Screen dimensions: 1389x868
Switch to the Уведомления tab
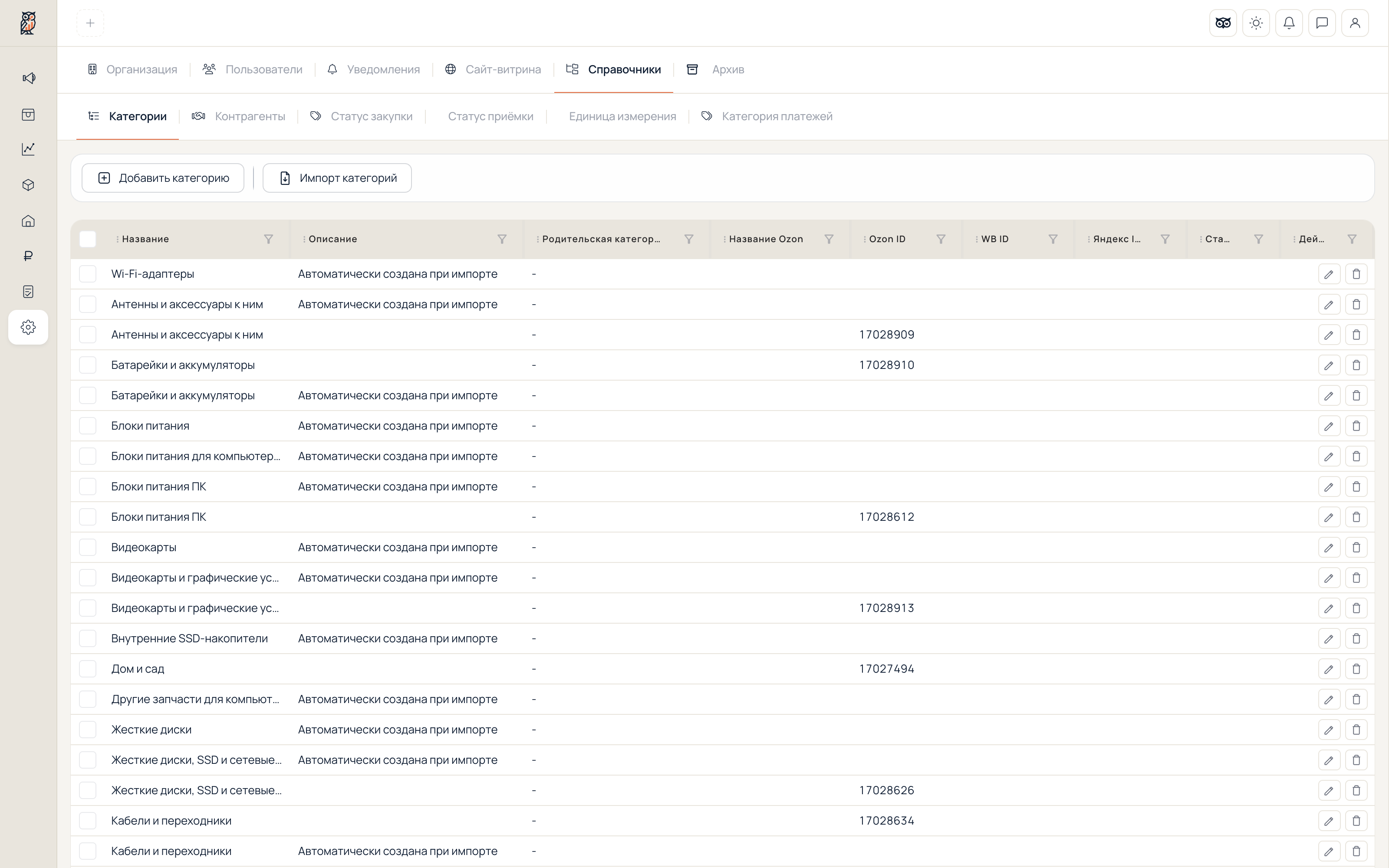point(374,69)
